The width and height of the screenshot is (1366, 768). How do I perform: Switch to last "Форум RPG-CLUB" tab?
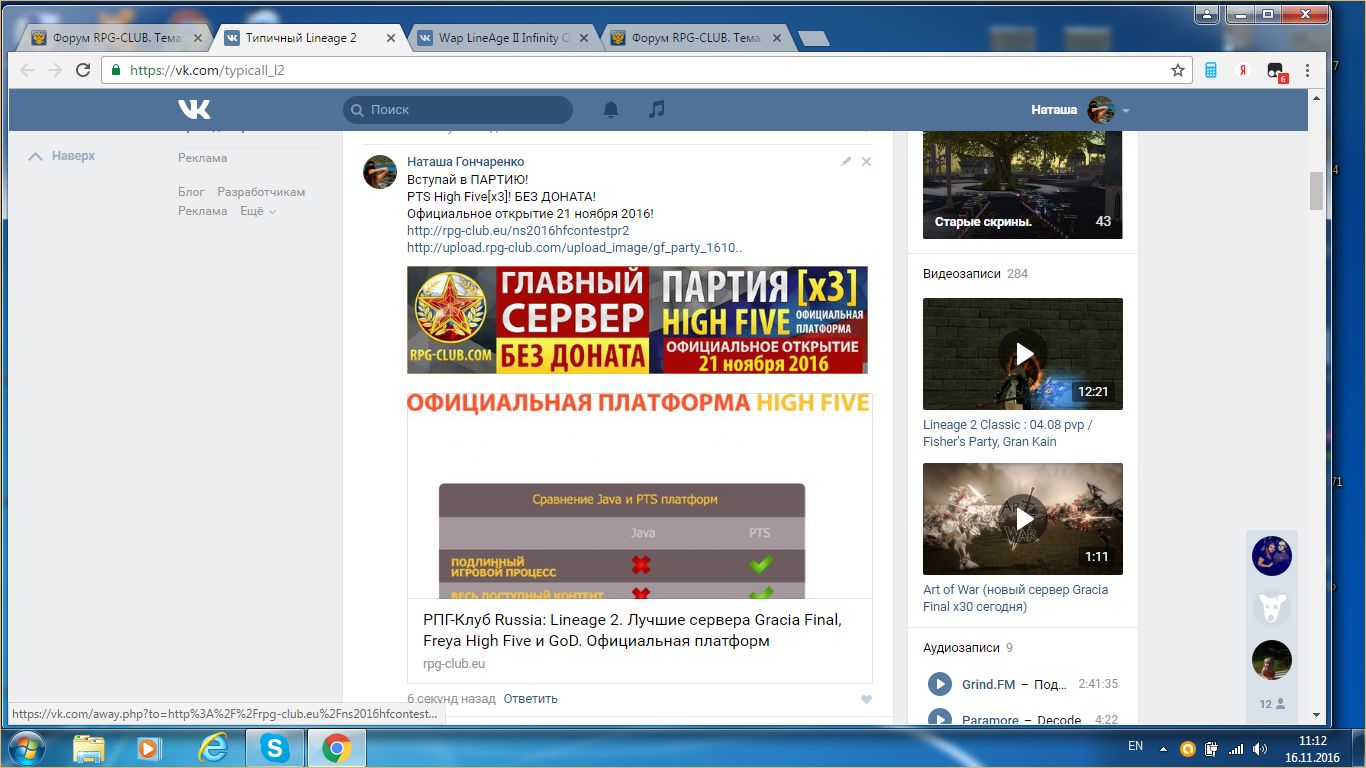tap(697, 38)
